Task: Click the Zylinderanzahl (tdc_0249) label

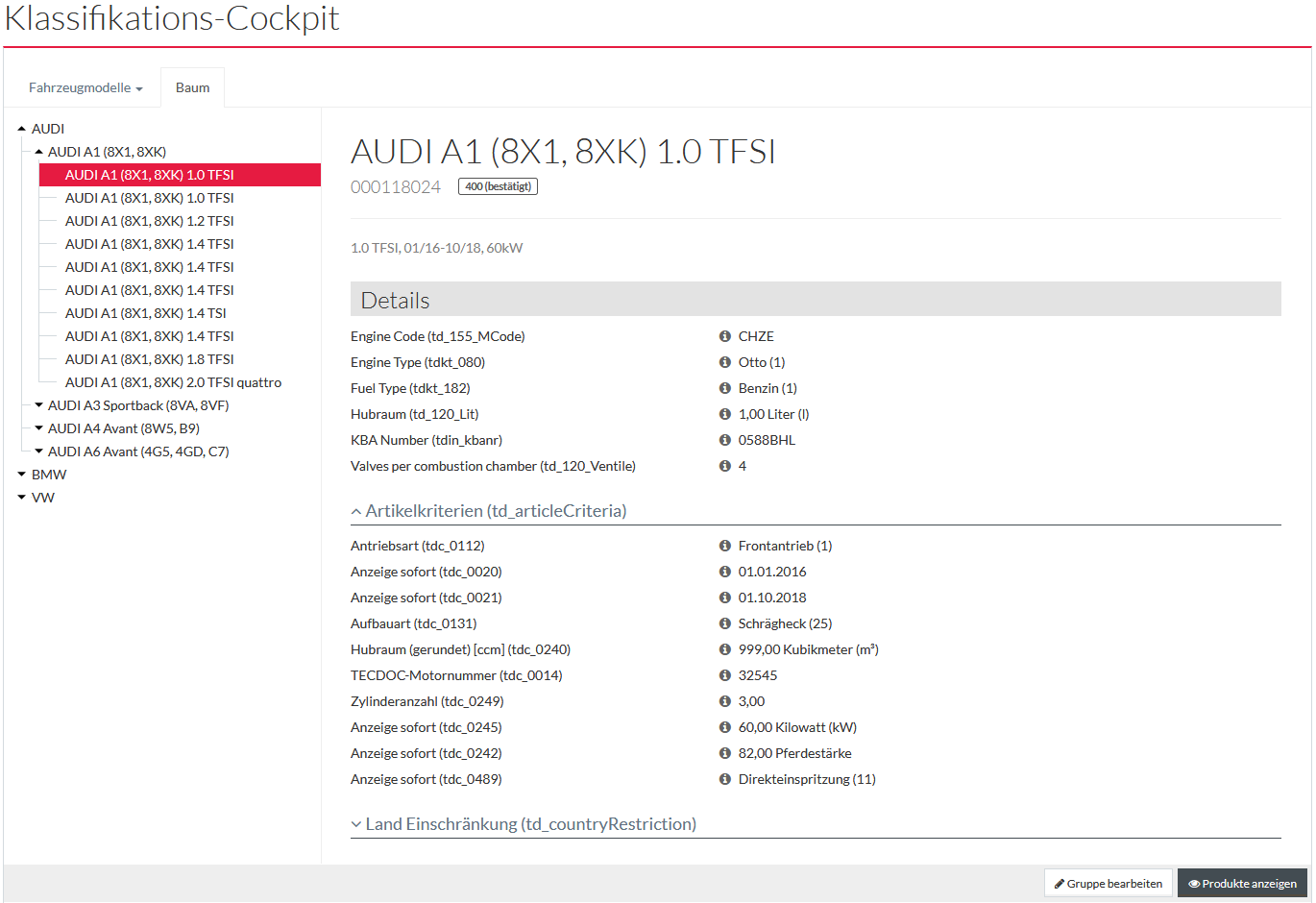Action: coord(427,701)
